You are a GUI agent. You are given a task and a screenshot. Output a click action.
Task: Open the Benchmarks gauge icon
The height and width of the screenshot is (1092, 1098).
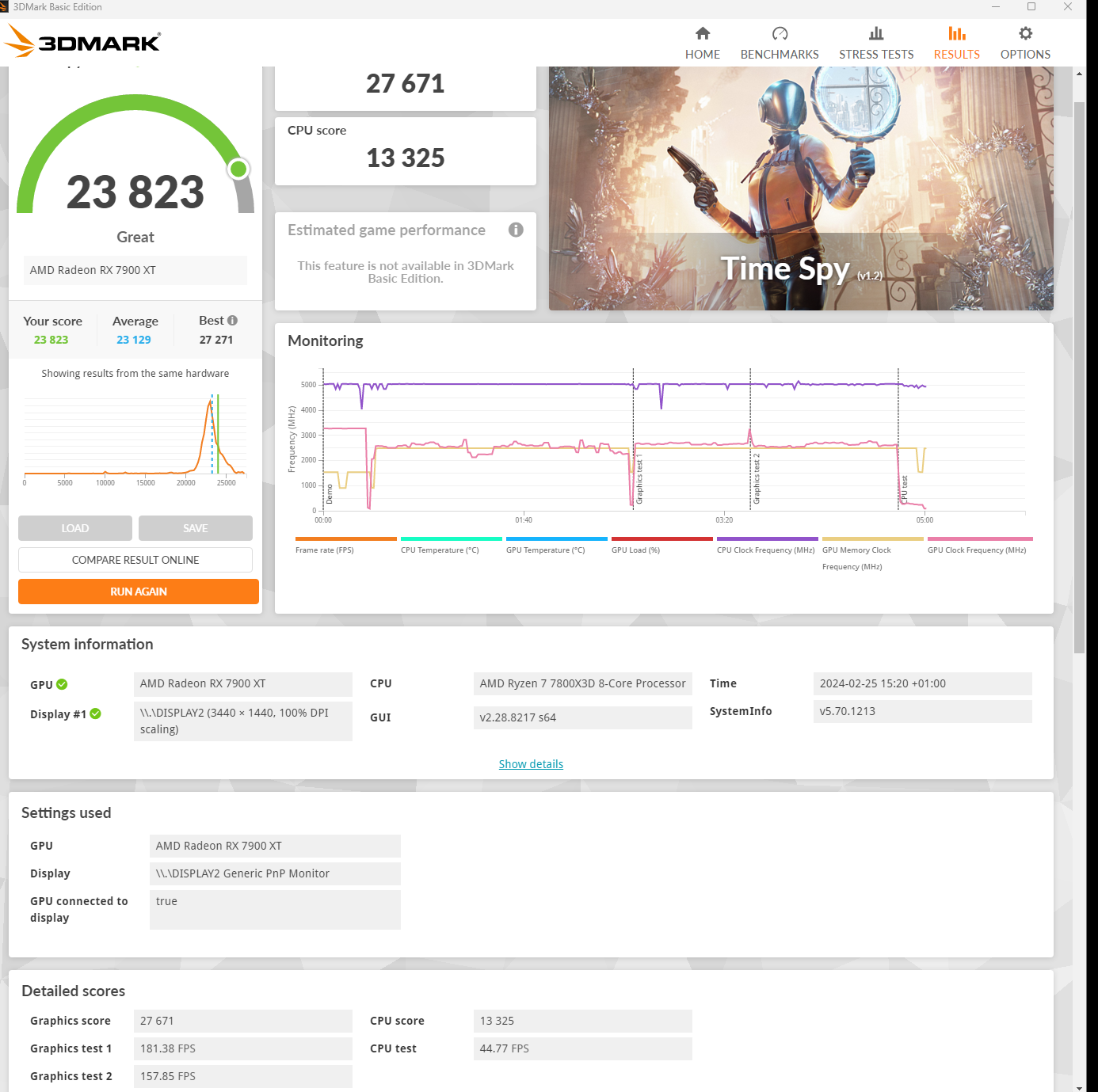click(x=780, y=33)
